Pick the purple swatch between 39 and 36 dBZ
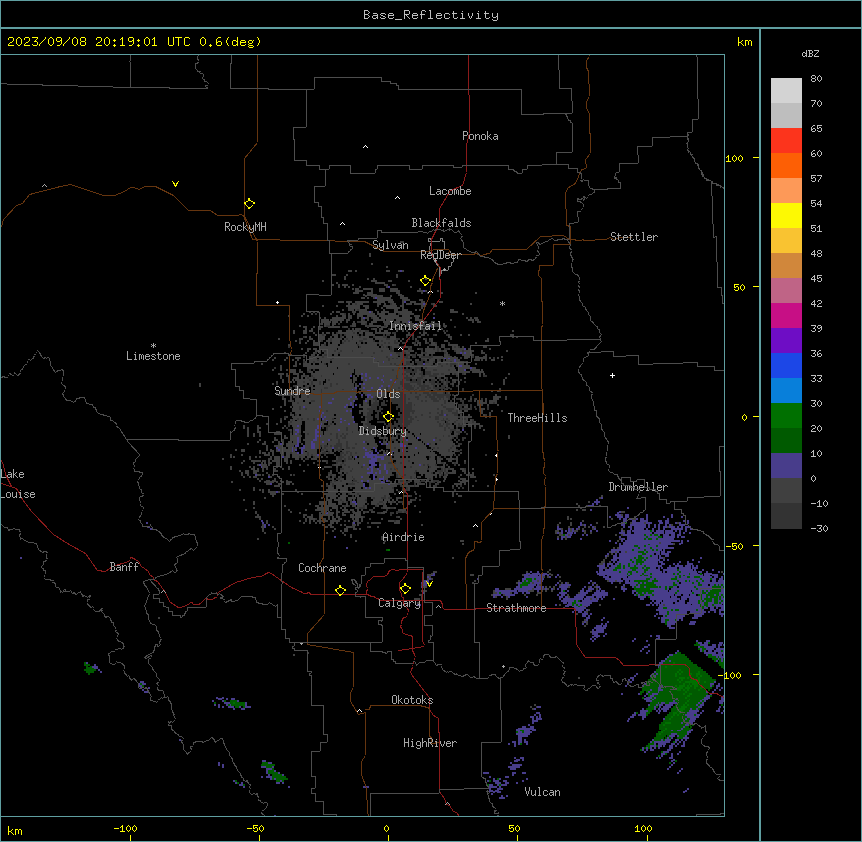862x842 pixels. point(786,341)
